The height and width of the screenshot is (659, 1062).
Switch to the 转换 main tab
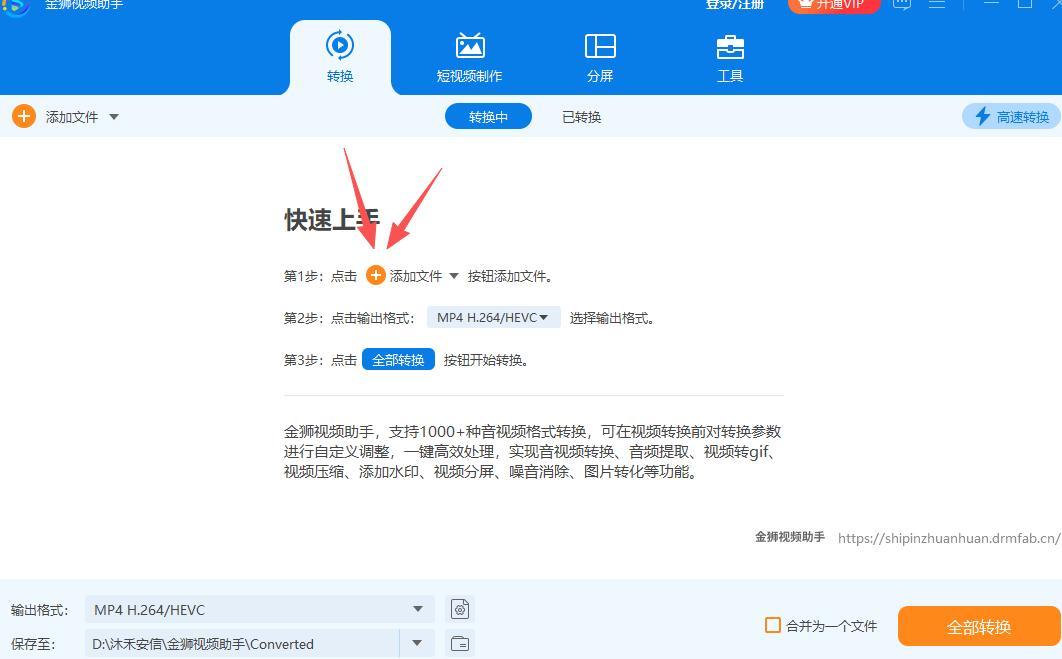(x=340, y=57)
